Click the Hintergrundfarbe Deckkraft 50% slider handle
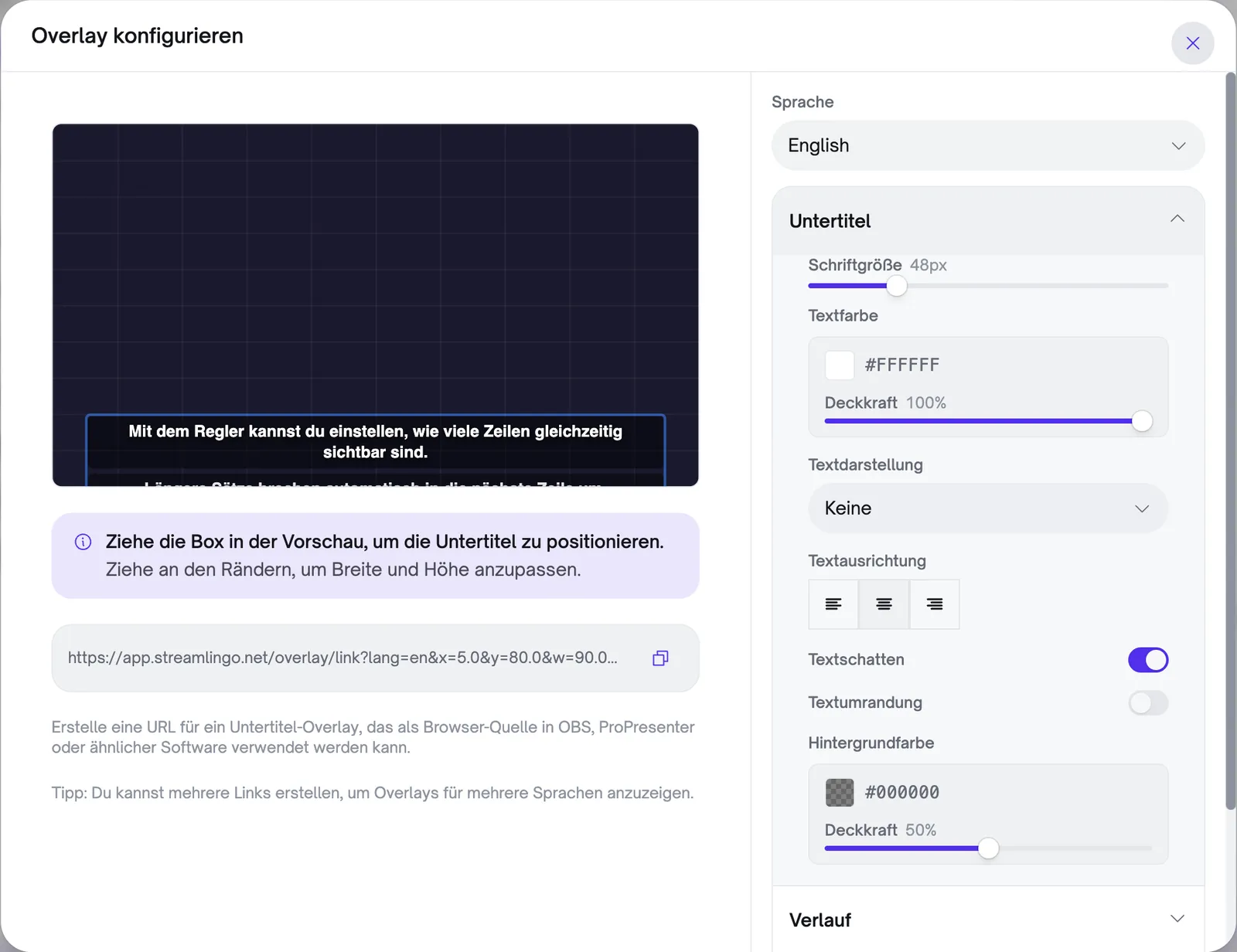The width and height of the screenshot is (1237, 952). [988, 848]
